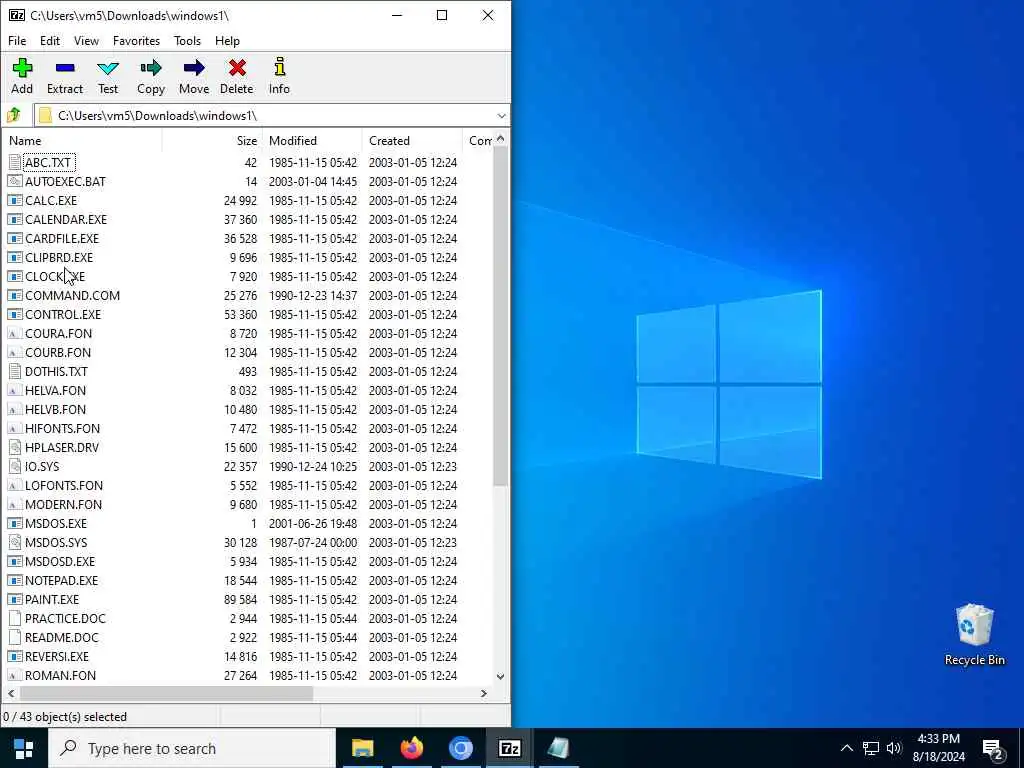
Task: Click the Move toolbar icon
Action: (x=194, y=68)
